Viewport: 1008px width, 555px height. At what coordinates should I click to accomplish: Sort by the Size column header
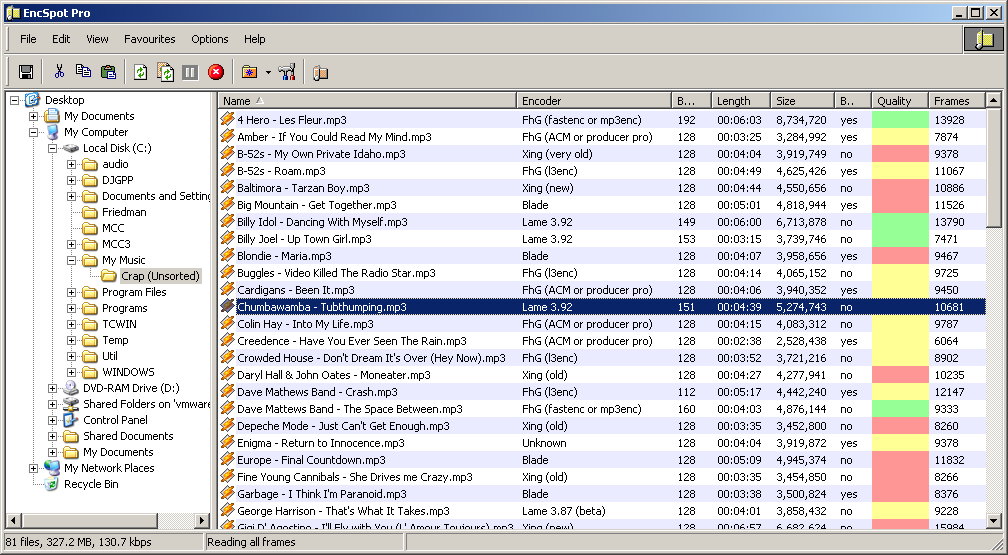tap(802, 101)
